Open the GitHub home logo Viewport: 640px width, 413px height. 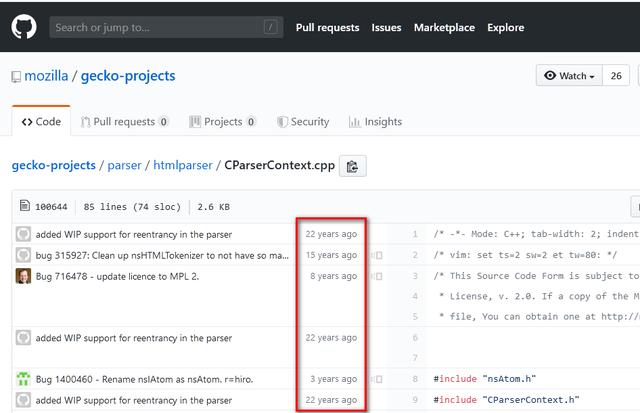tap(24, 27)
